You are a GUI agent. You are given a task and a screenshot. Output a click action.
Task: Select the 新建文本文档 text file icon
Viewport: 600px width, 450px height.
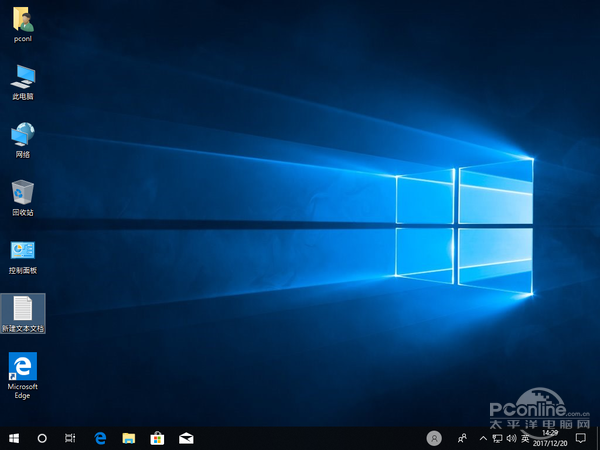[23, 313]
